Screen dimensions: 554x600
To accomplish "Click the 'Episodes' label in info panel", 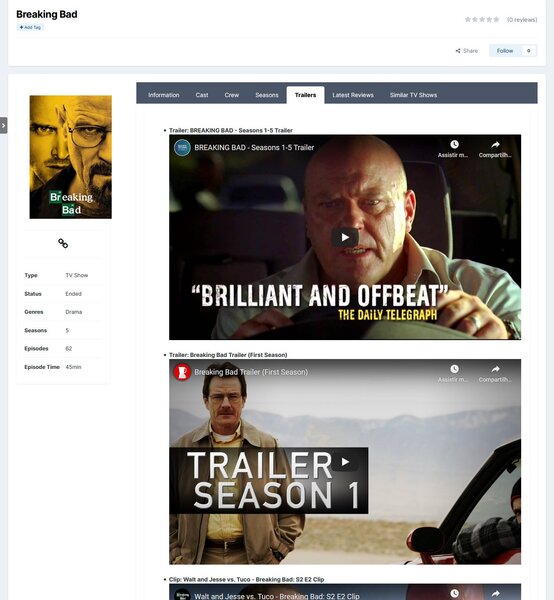I will pyautogui.click(x=36, y=348).
